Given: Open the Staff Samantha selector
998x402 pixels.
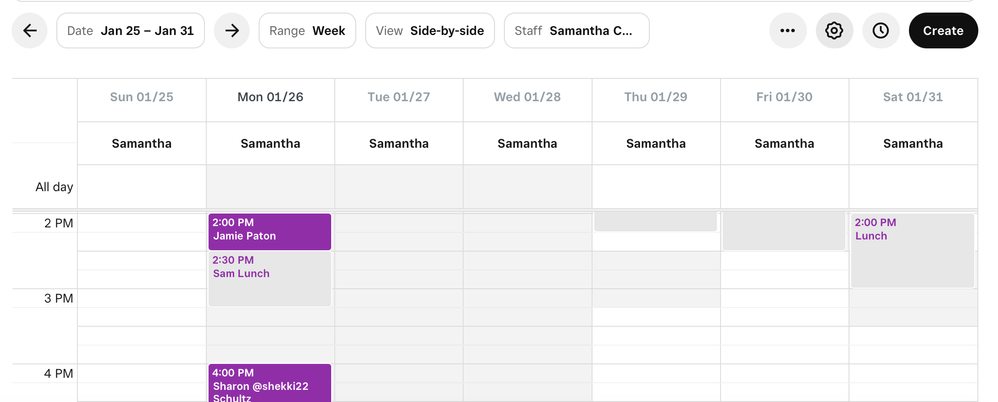Looking at the screenshot, I should [x=576, y=31].
